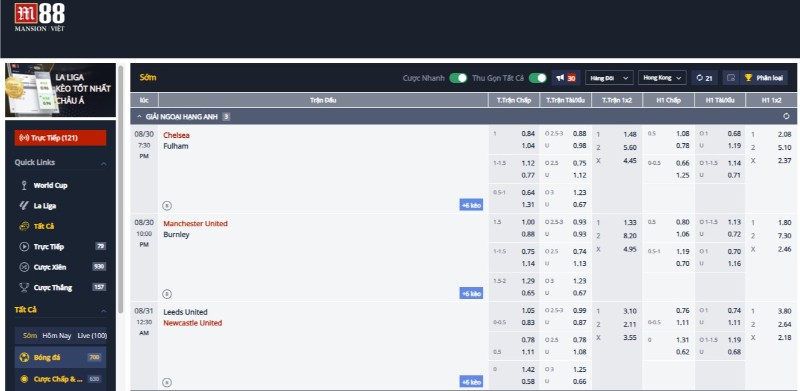
Task: Open the Chelsea match statistics icon
Action: 167,206
